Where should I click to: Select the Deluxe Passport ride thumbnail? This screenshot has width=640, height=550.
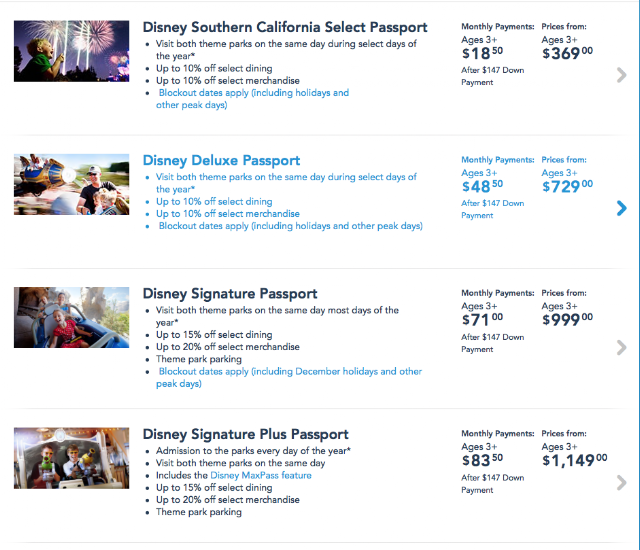click(71, 184)
